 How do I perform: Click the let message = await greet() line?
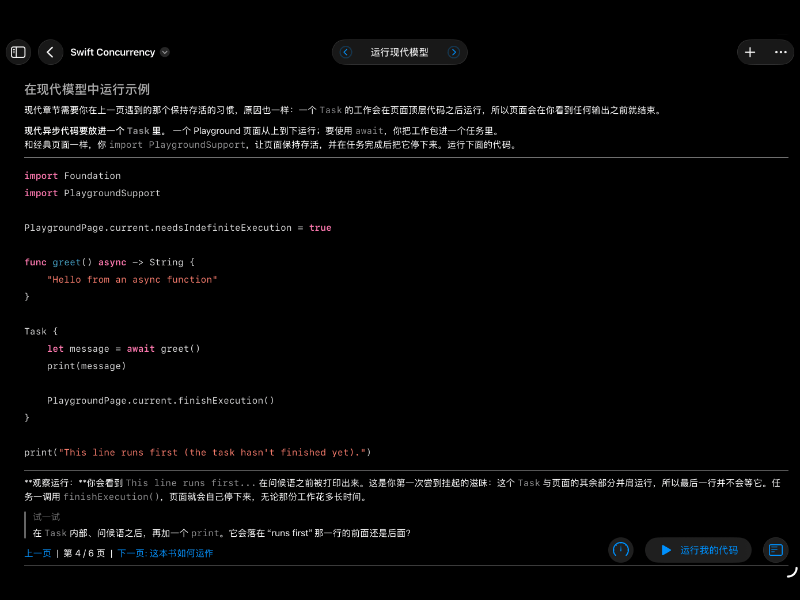coord(123,349)
